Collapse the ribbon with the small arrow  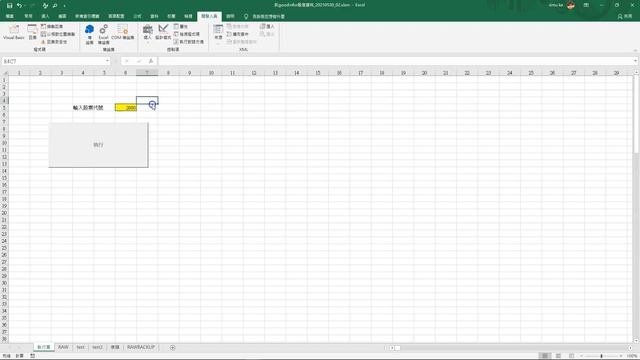coord(635,50)
